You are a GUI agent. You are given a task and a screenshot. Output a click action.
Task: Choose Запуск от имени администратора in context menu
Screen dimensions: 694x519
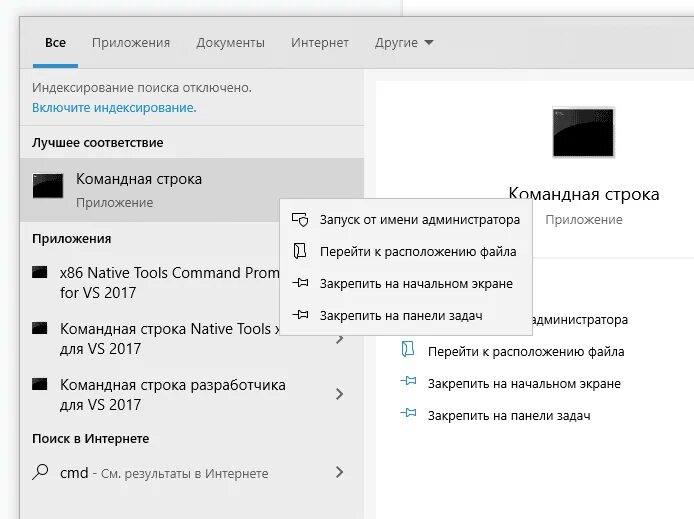pos(406,220)
